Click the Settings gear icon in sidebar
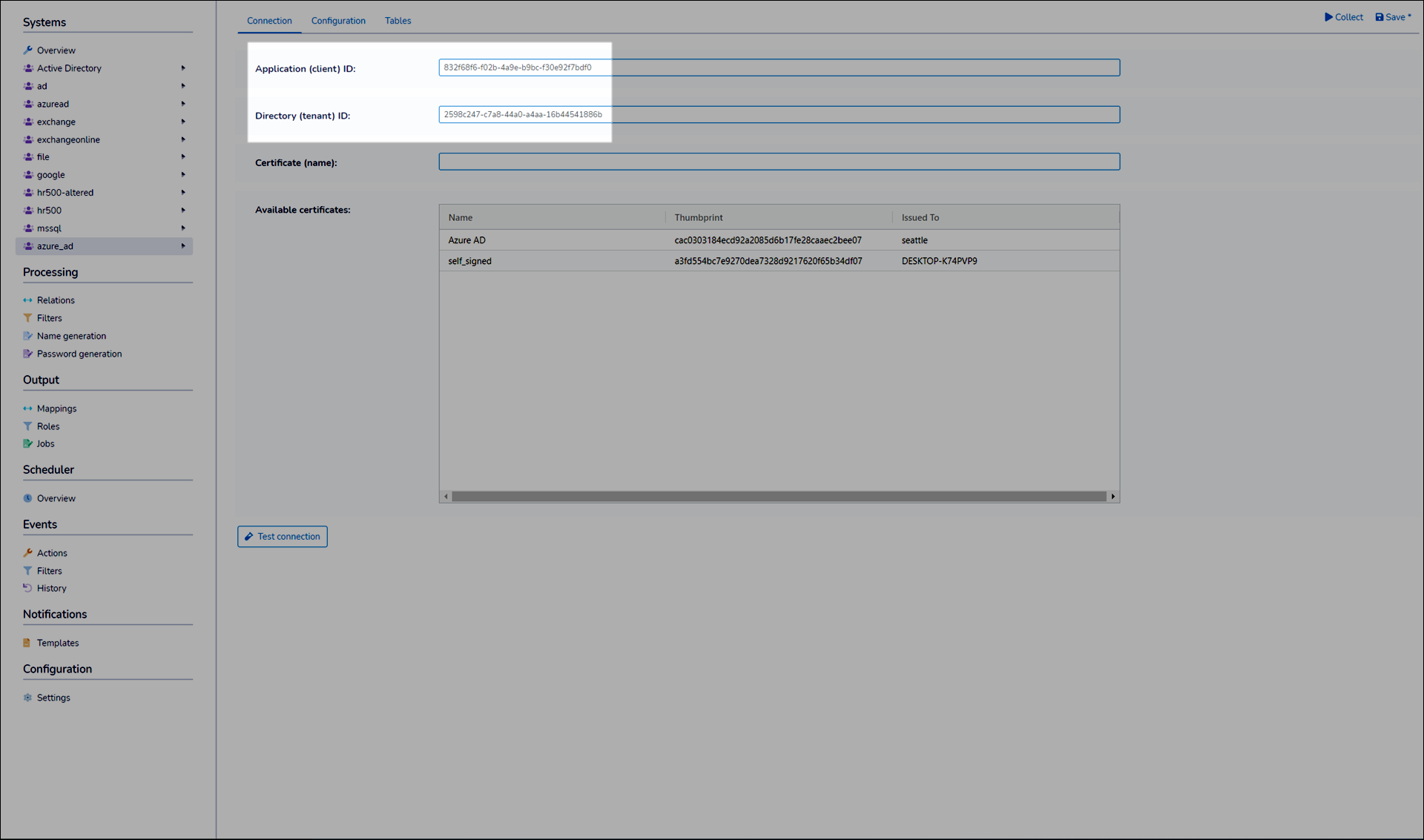This screenshot has height=840, width=1424. [27, 698]
